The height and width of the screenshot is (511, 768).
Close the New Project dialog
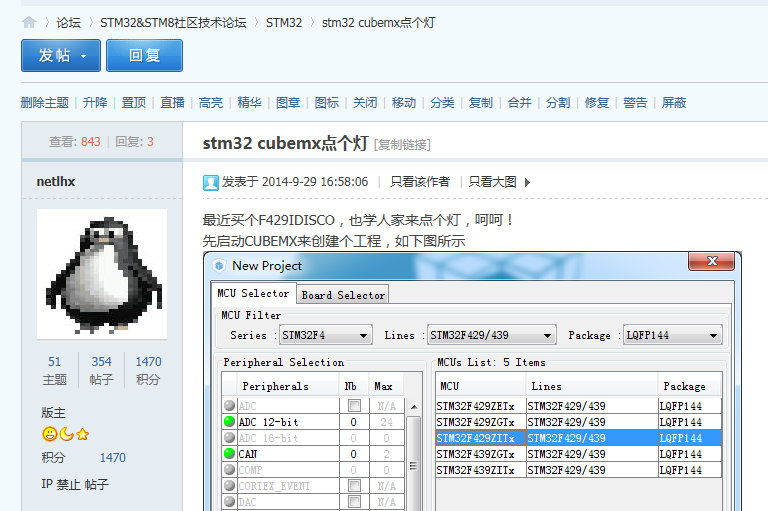pos(712,261)
